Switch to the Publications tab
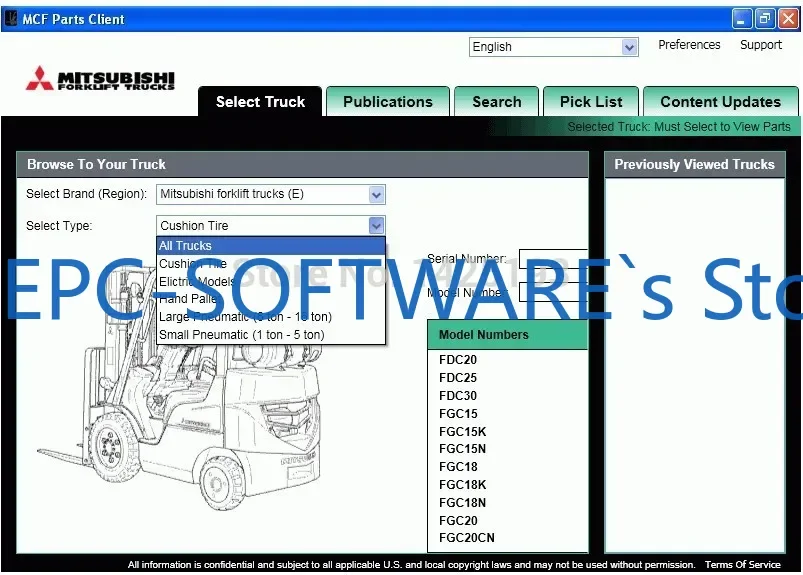This screenshot has height=575, width=803. [388, 101]
